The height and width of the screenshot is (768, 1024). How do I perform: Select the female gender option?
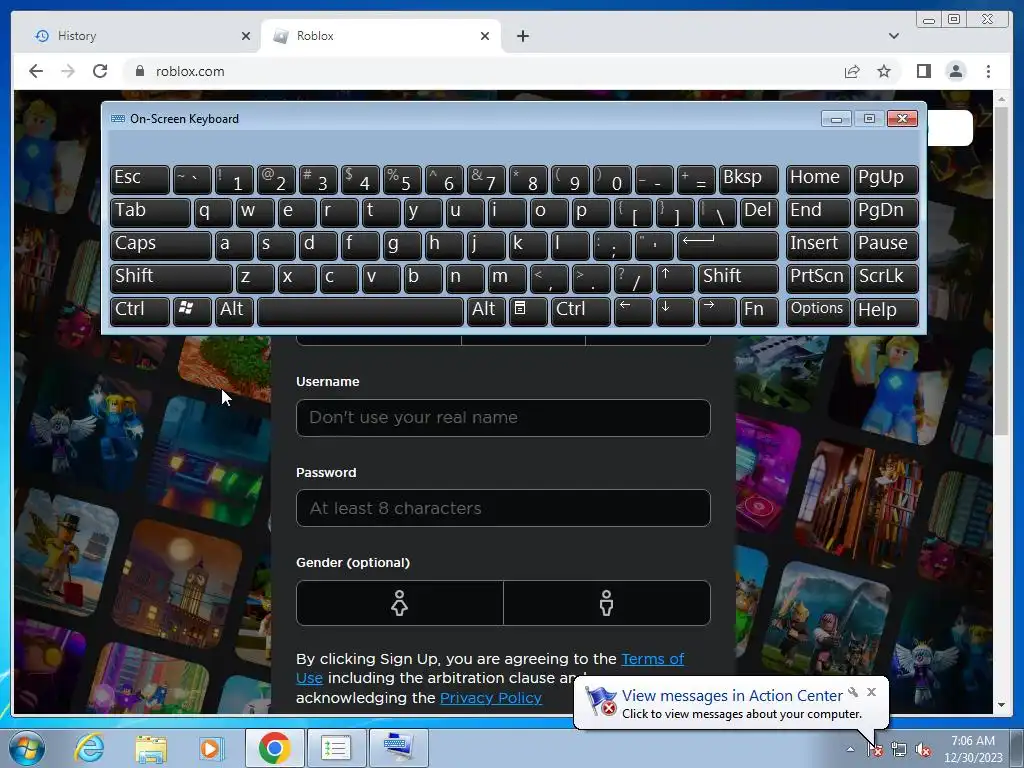400,603
